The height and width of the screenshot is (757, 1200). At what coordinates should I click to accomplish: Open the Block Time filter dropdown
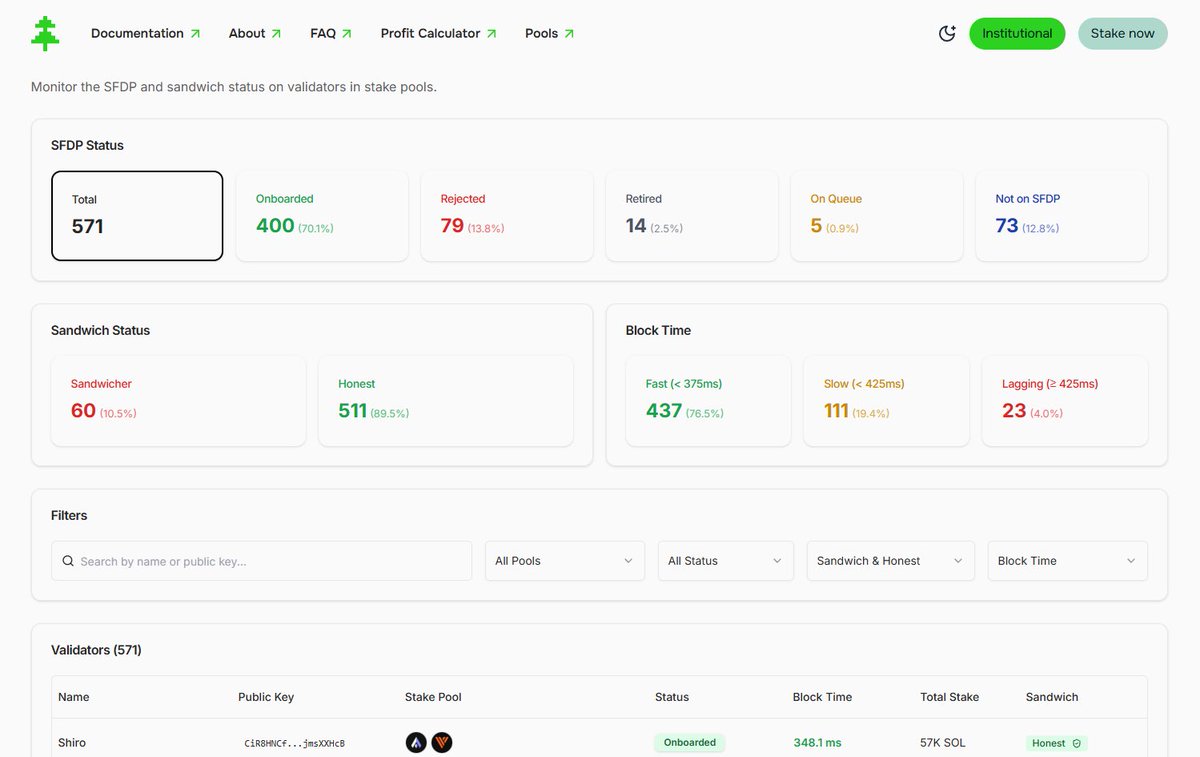[1067, 561]
